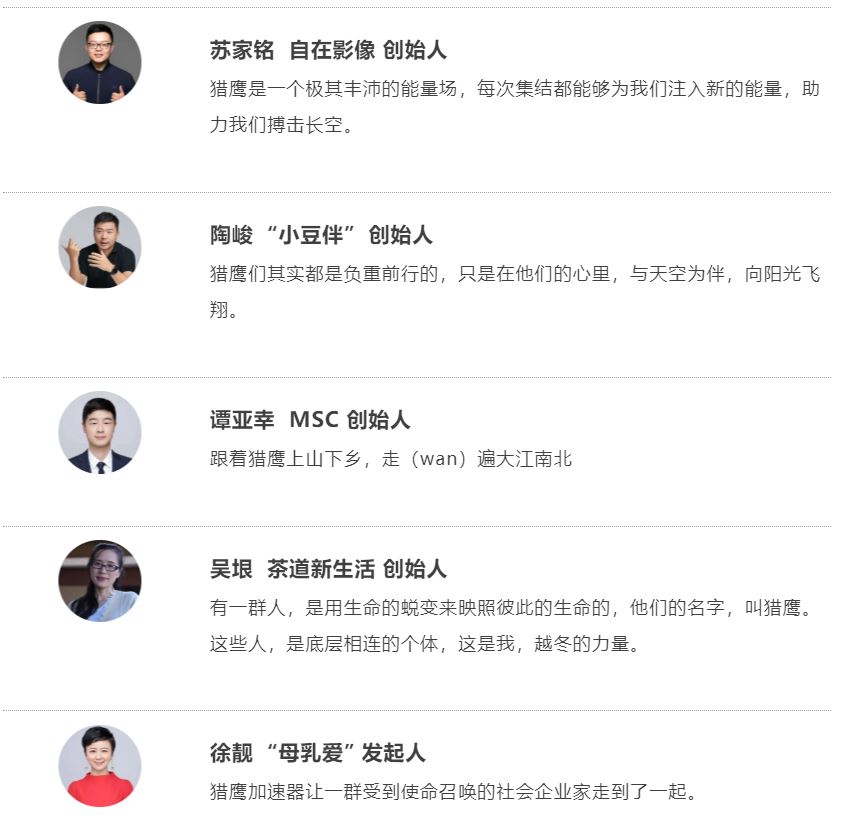
Task: Click 谭亚幸's circular profile photo
Action: (100, 432)
